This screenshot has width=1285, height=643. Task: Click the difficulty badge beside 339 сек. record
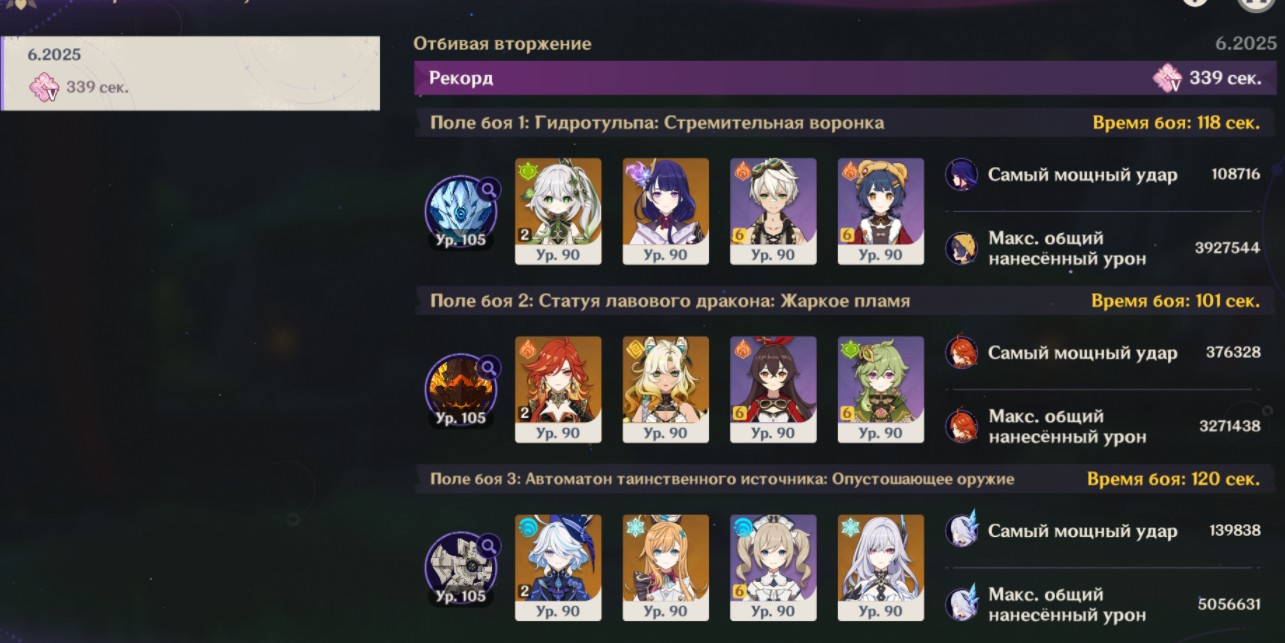pyautogui.click(x=1167, y=78)
